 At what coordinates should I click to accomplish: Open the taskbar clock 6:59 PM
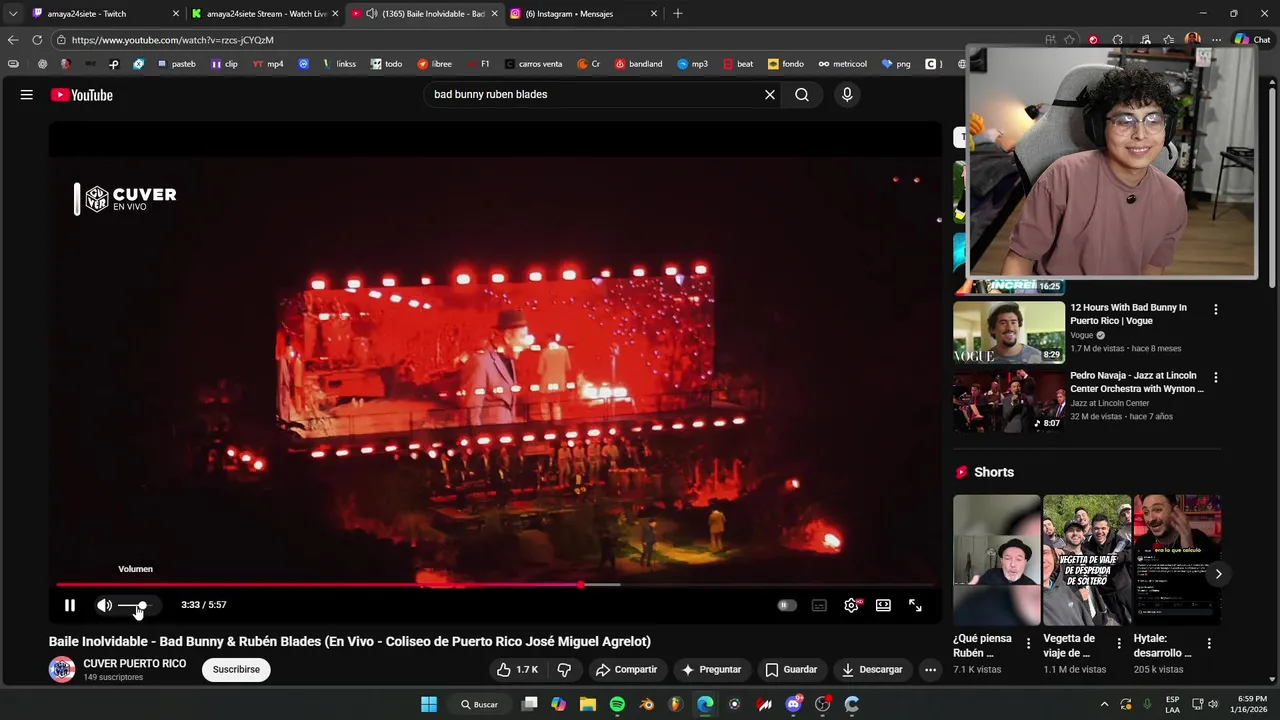(1251, 704)
